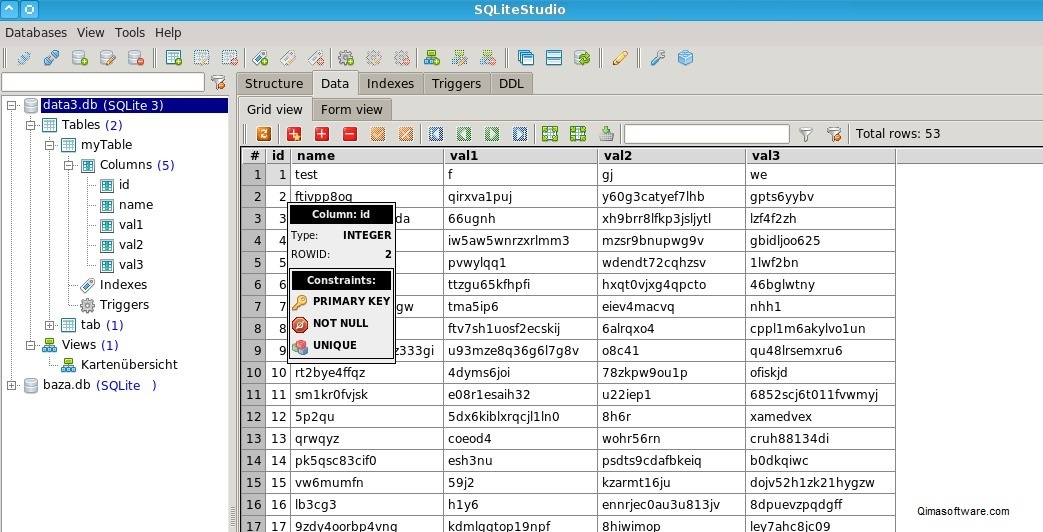Open the Help menu

(x=168, y=33)
